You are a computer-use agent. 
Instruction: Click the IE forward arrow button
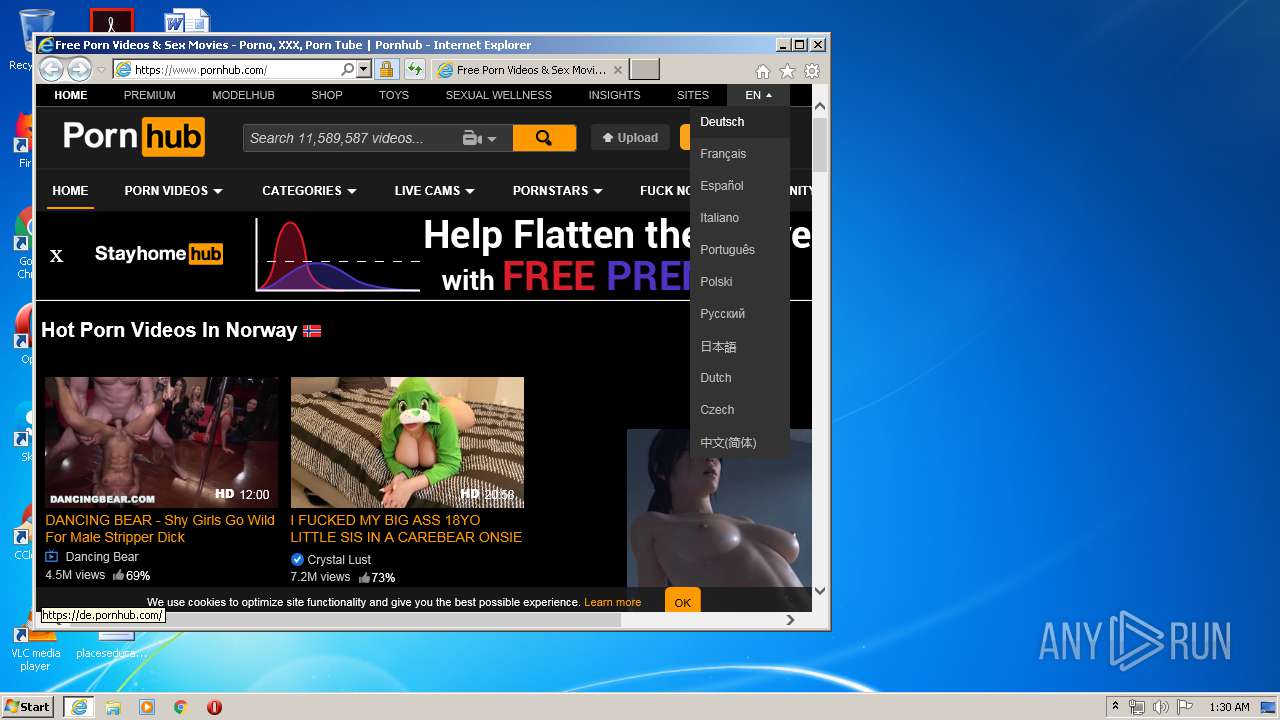79,69
